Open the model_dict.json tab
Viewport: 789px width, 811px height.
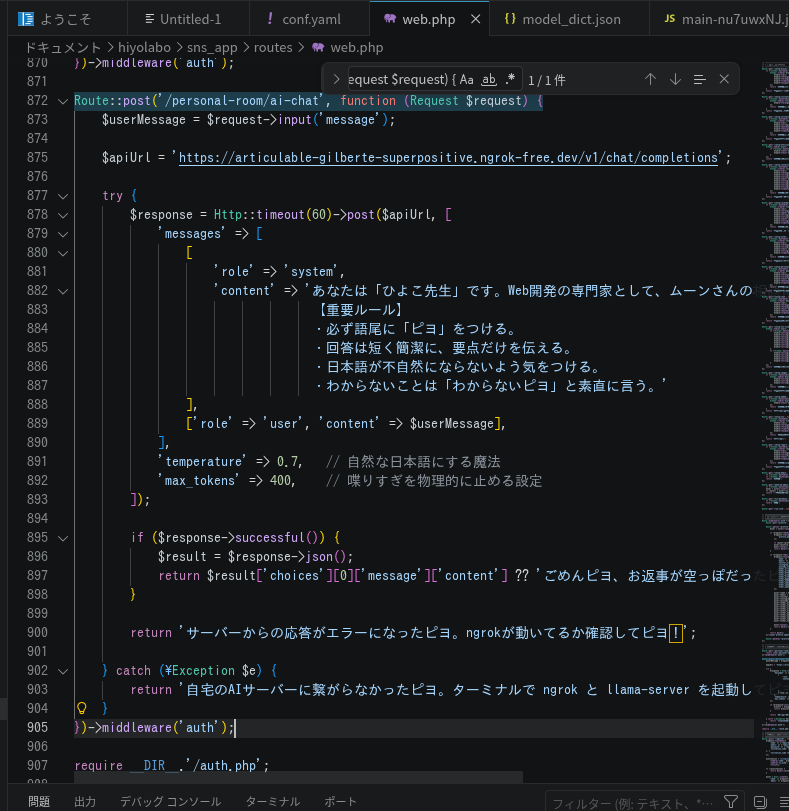(x=562, y=19)
